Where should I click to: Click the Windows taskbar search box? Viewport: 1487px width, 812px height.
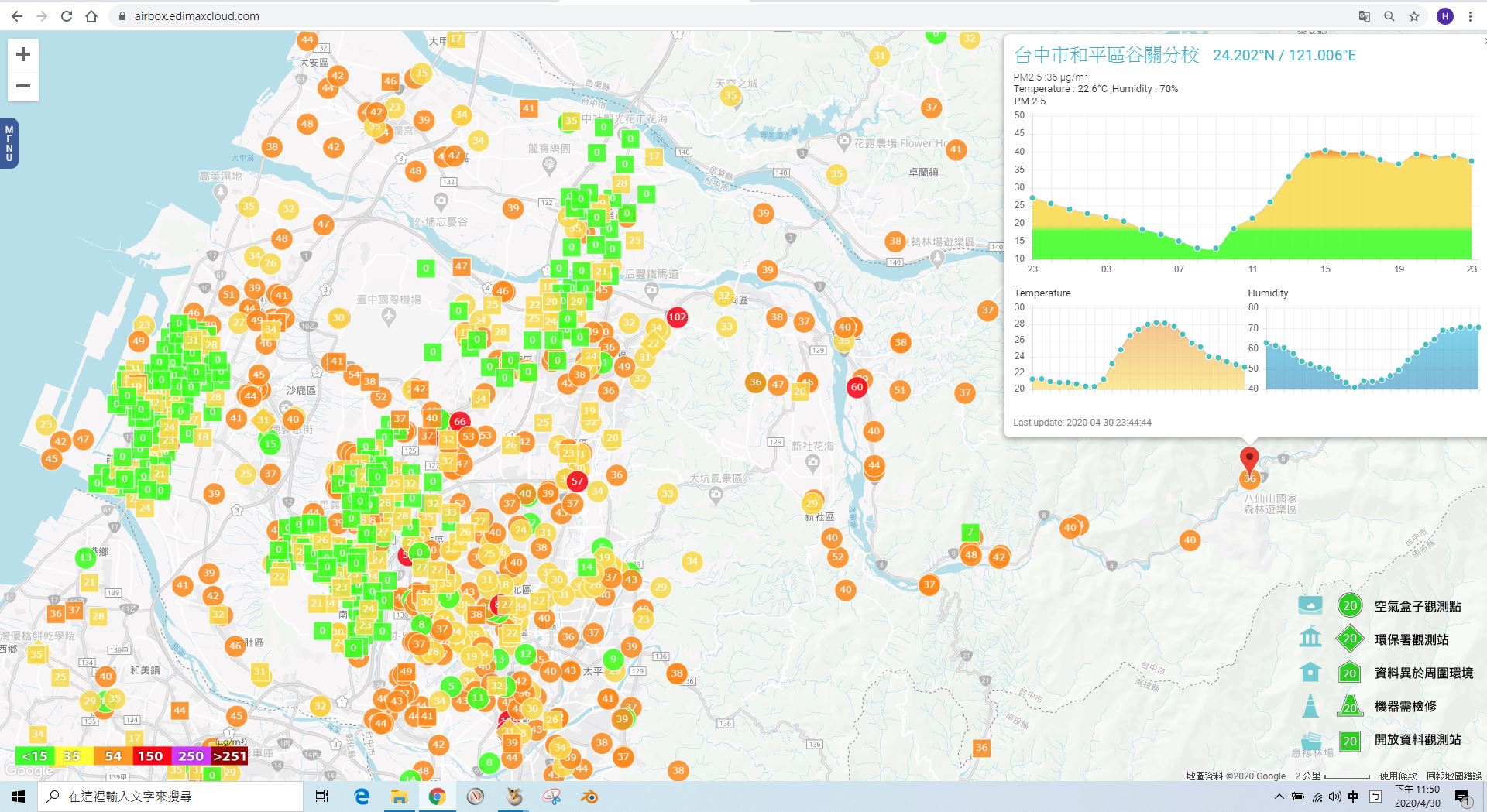click(170, 797)
